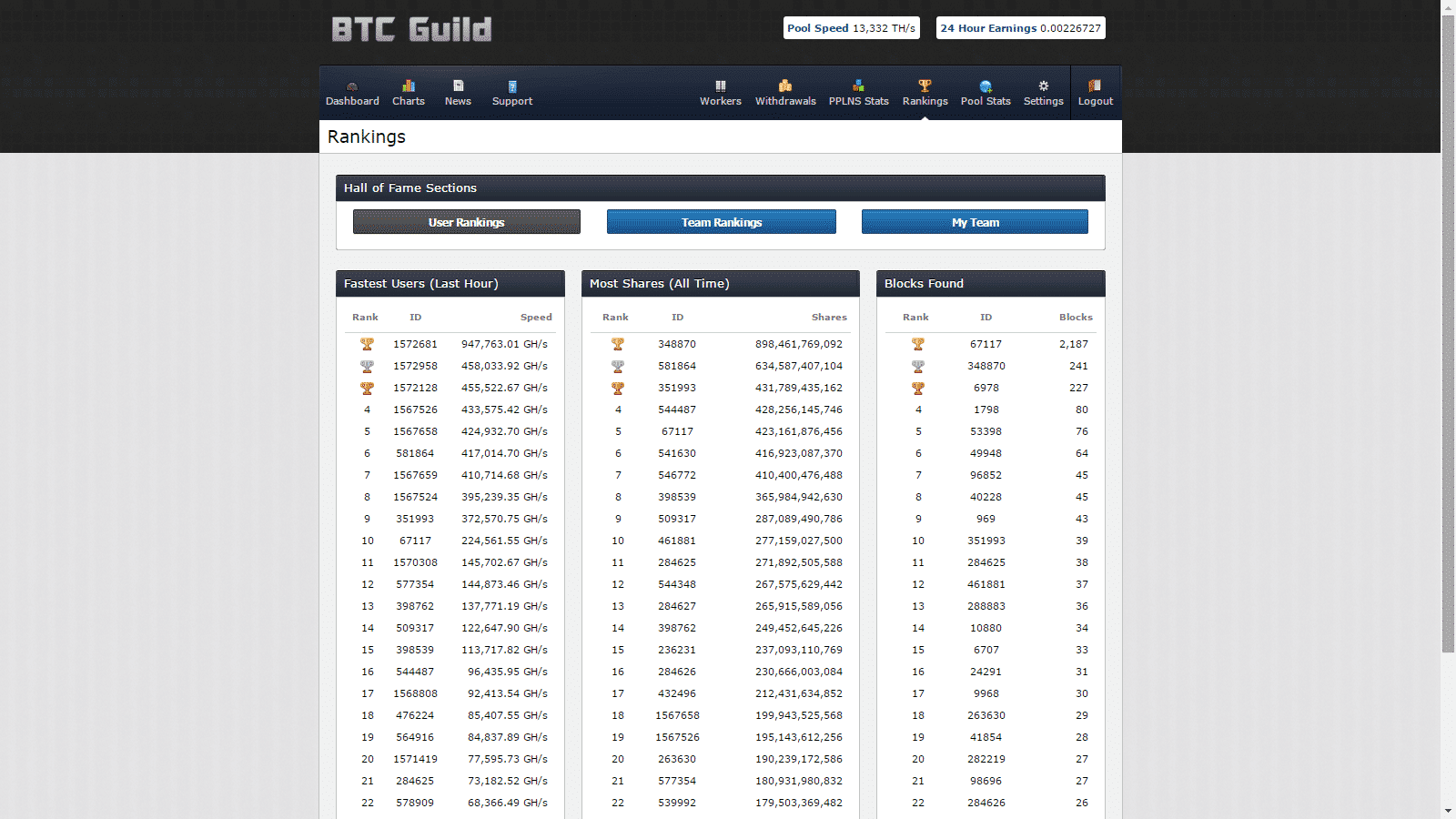Viewport: 1456px width, 819px height.
Task: Click the scrollbar up arrow
Action: click(1449, 7)
